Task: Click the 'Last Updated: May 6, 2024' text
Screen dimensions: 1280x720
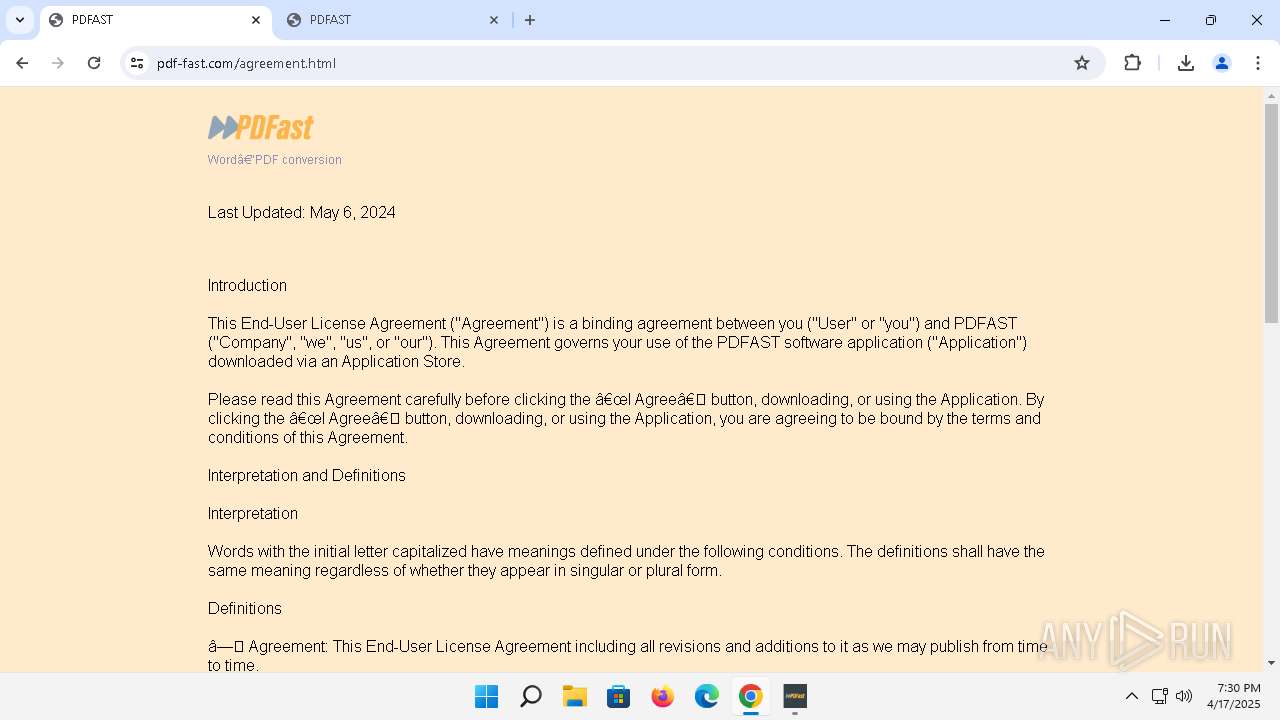Action: pyautogui.click(x=302, y=212)
